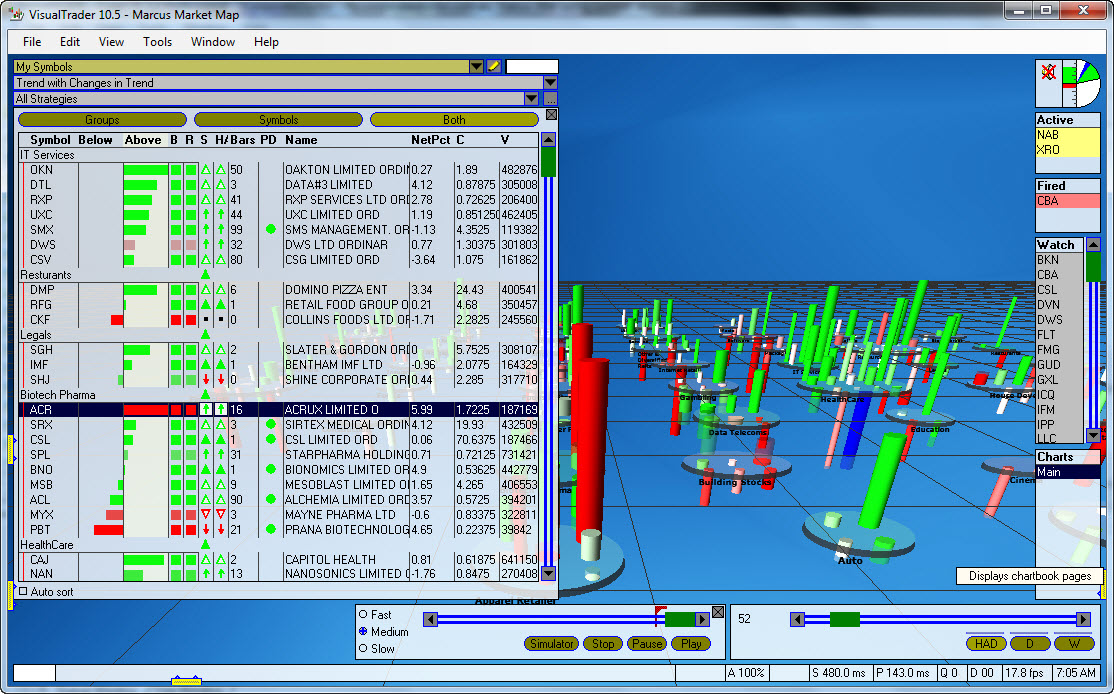1114x694 pixels.
Task: Toggle the HAD button
Action: [985, 644]
